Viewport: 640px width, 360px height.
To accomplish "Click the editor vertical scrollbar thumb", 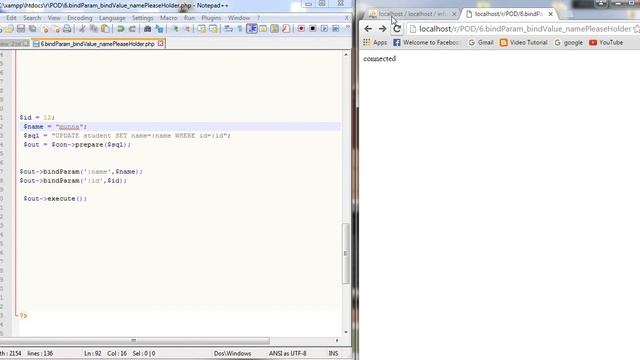I will pyautogui.click(x=346, y=253).
